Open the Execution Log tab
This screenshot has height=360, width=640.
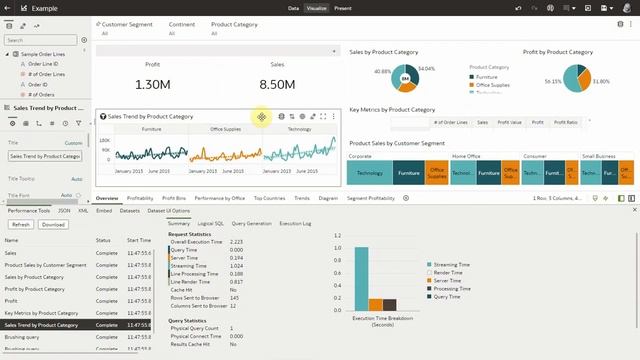pos(295,223)
